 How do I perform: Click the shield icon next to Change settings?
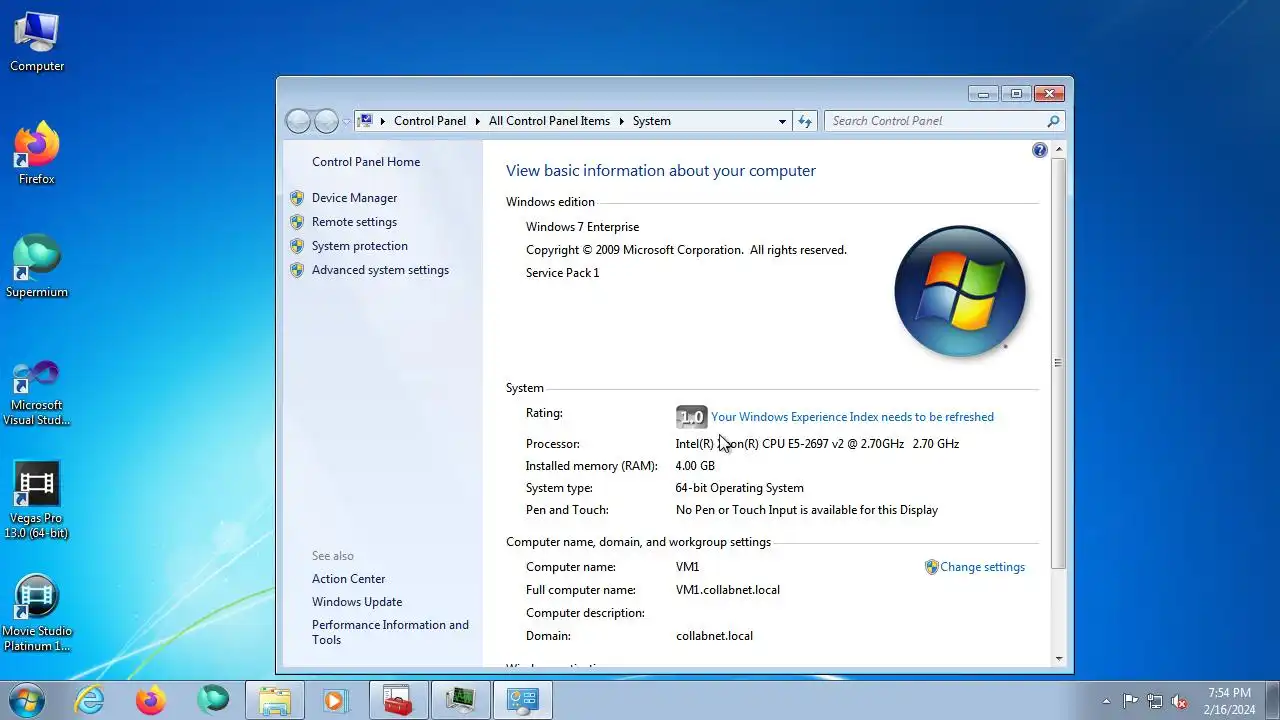click(932, 567)
